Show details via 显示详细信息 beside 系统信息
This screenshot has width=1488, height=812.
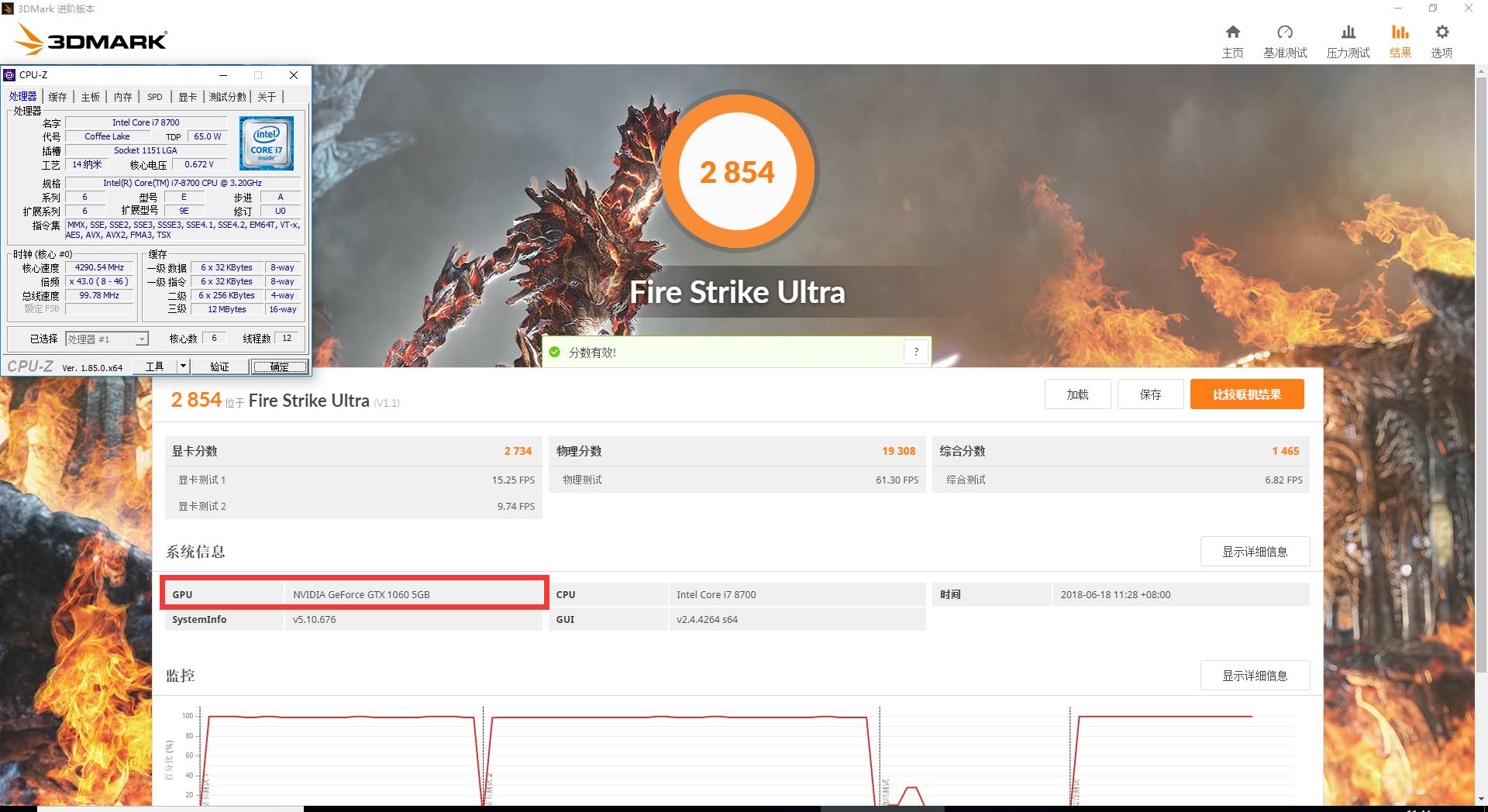(x=1255, y=551)
